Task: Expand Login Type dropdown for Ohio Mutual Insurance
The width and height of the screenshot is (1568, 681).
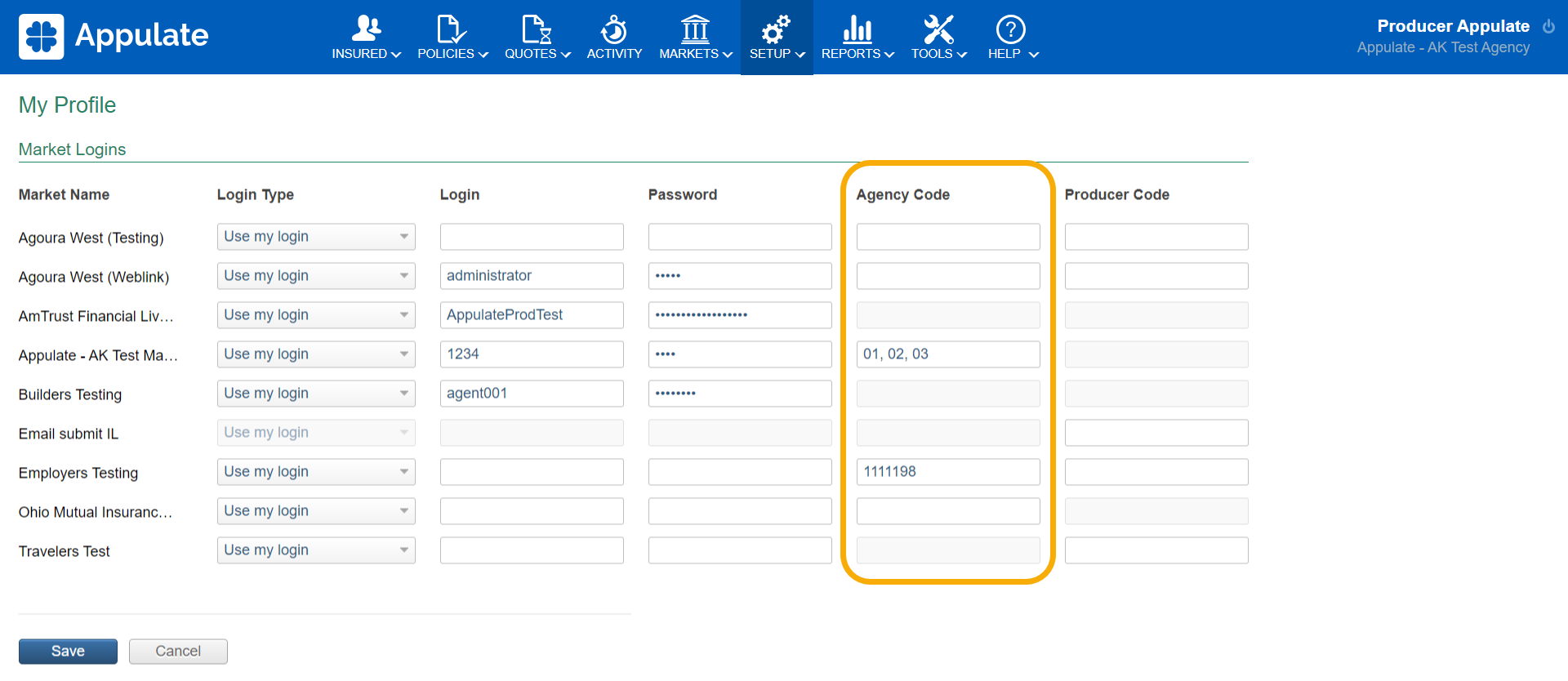Action: coord(316,511)
